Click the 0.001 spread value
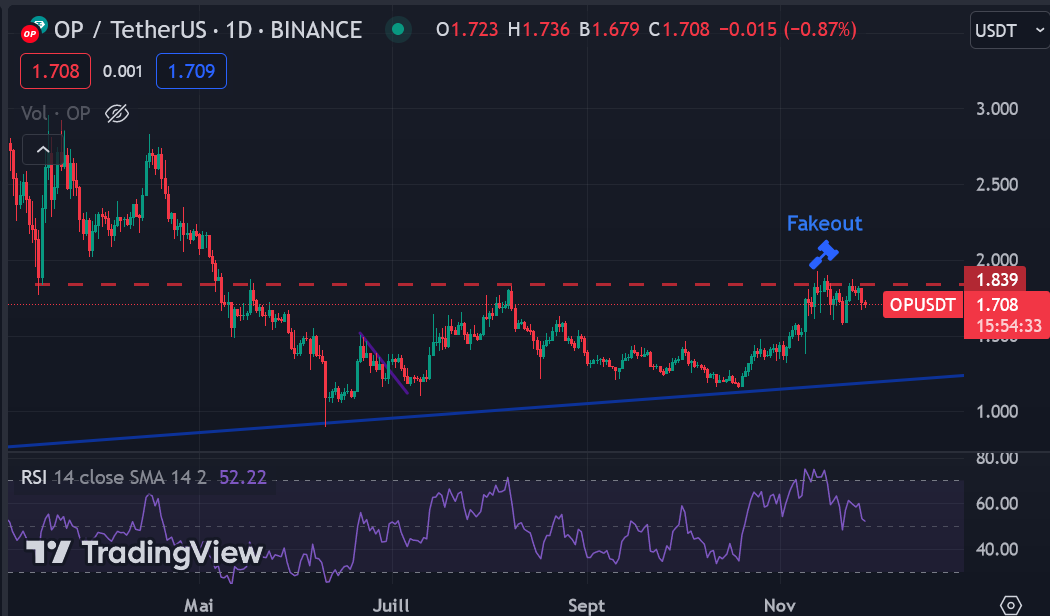This screenshot has width=1050, height=616. 123,72
